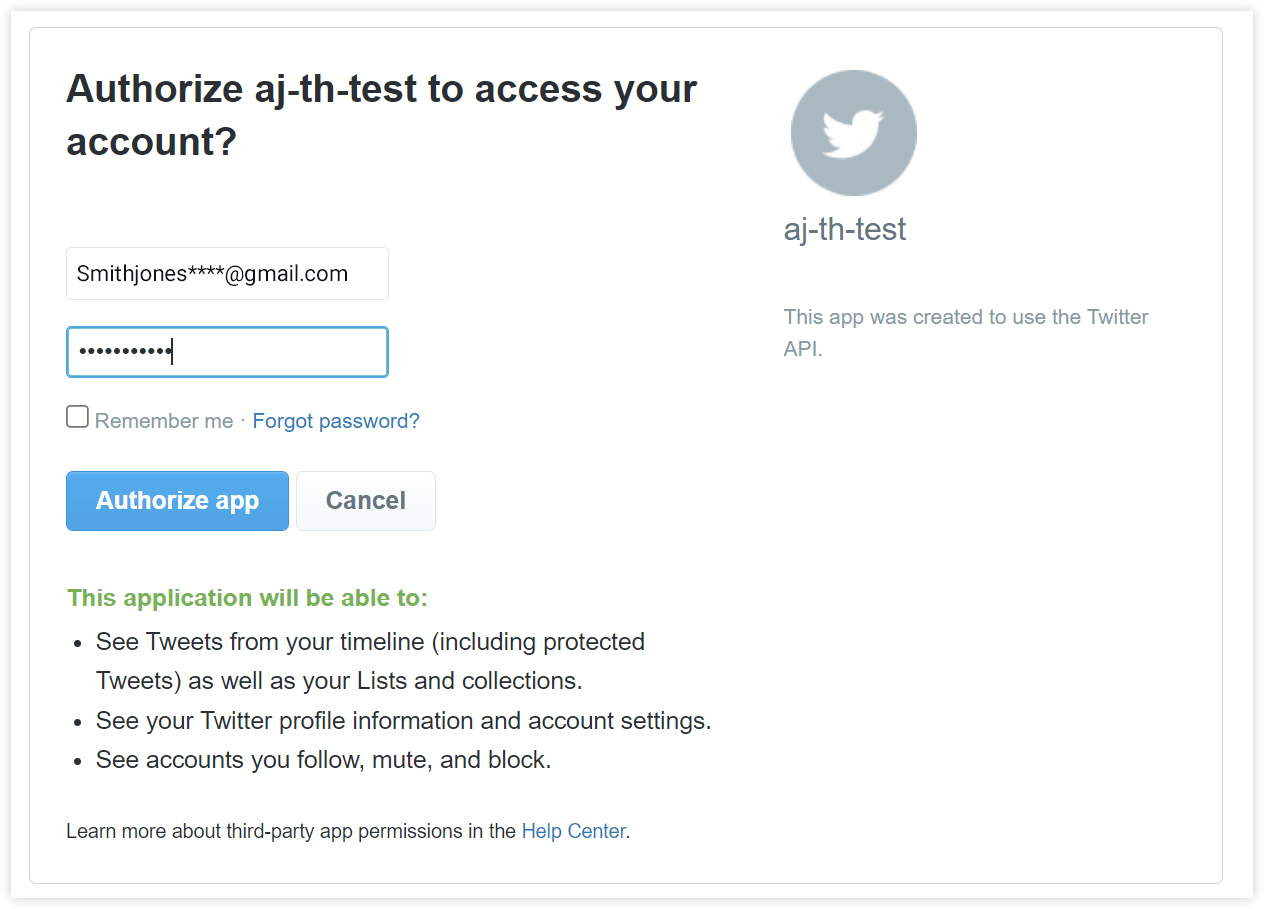Click 'Tweets) as well as your Lists and collections' line
Screen dimensions: 1264x909
339,681
